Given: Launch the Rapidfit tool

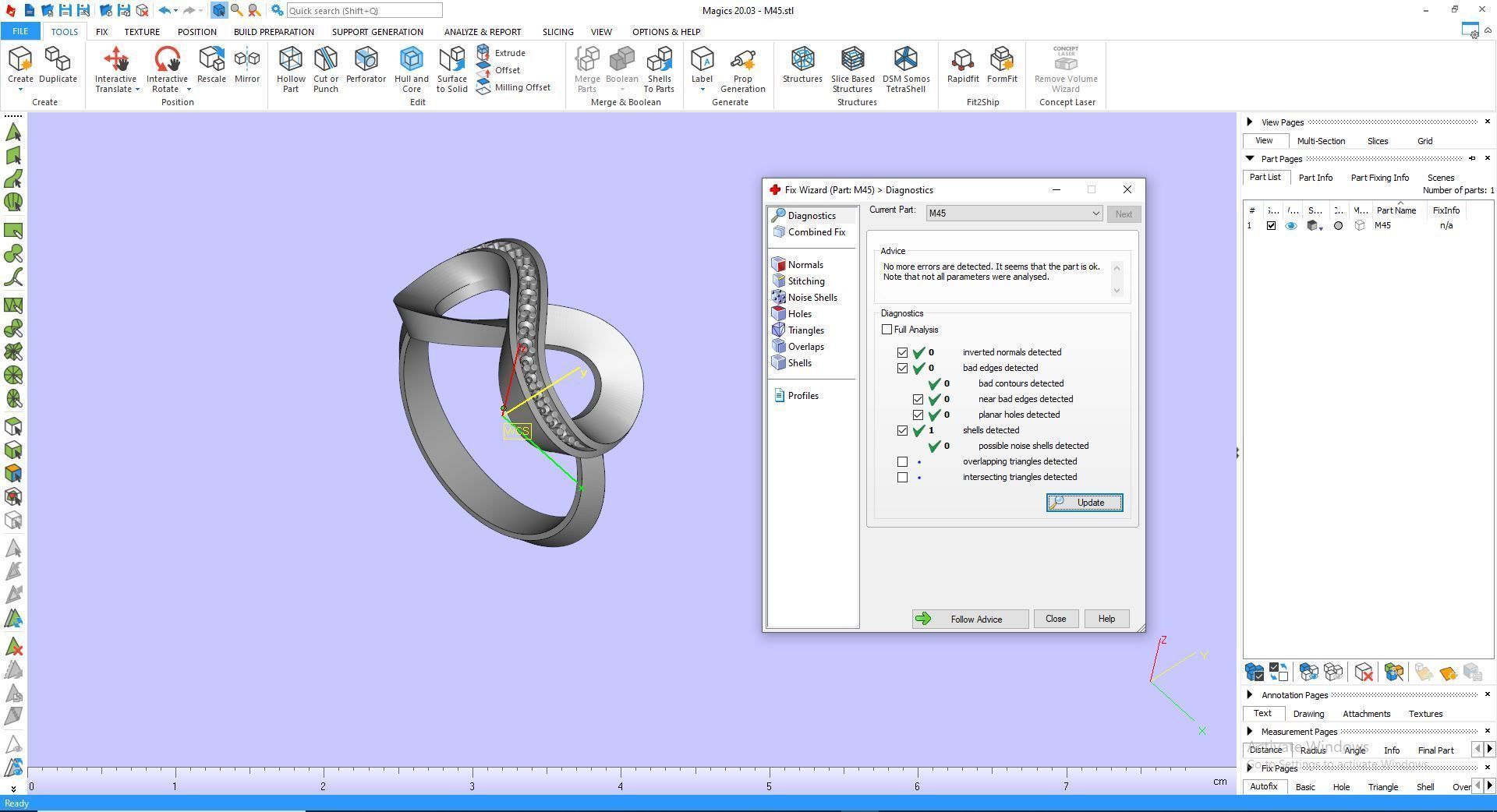Looking at the screenshot, I should tap(963, 65).
